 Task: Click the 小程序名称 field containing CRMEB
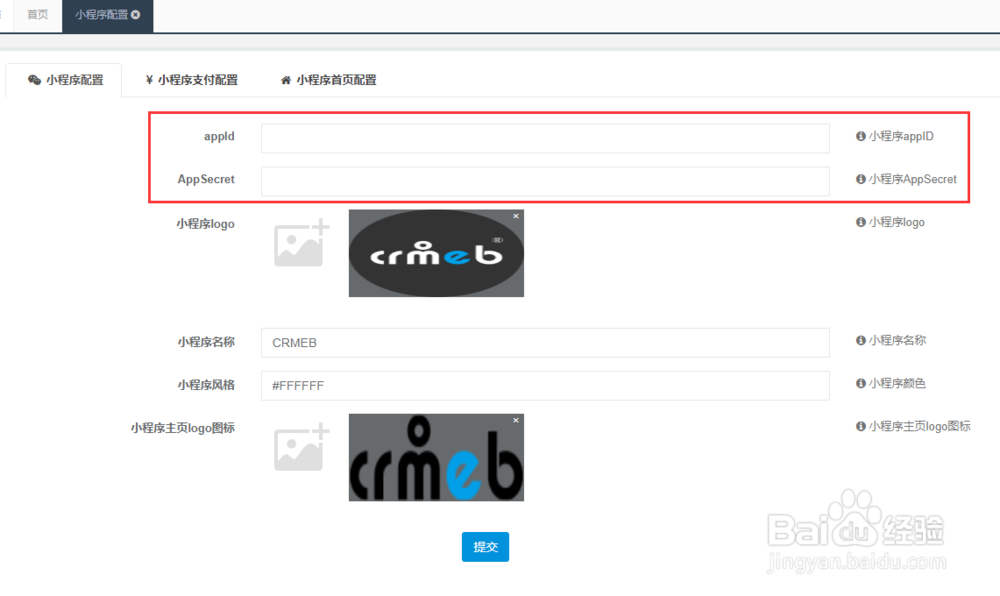click(x=545, y=343)
